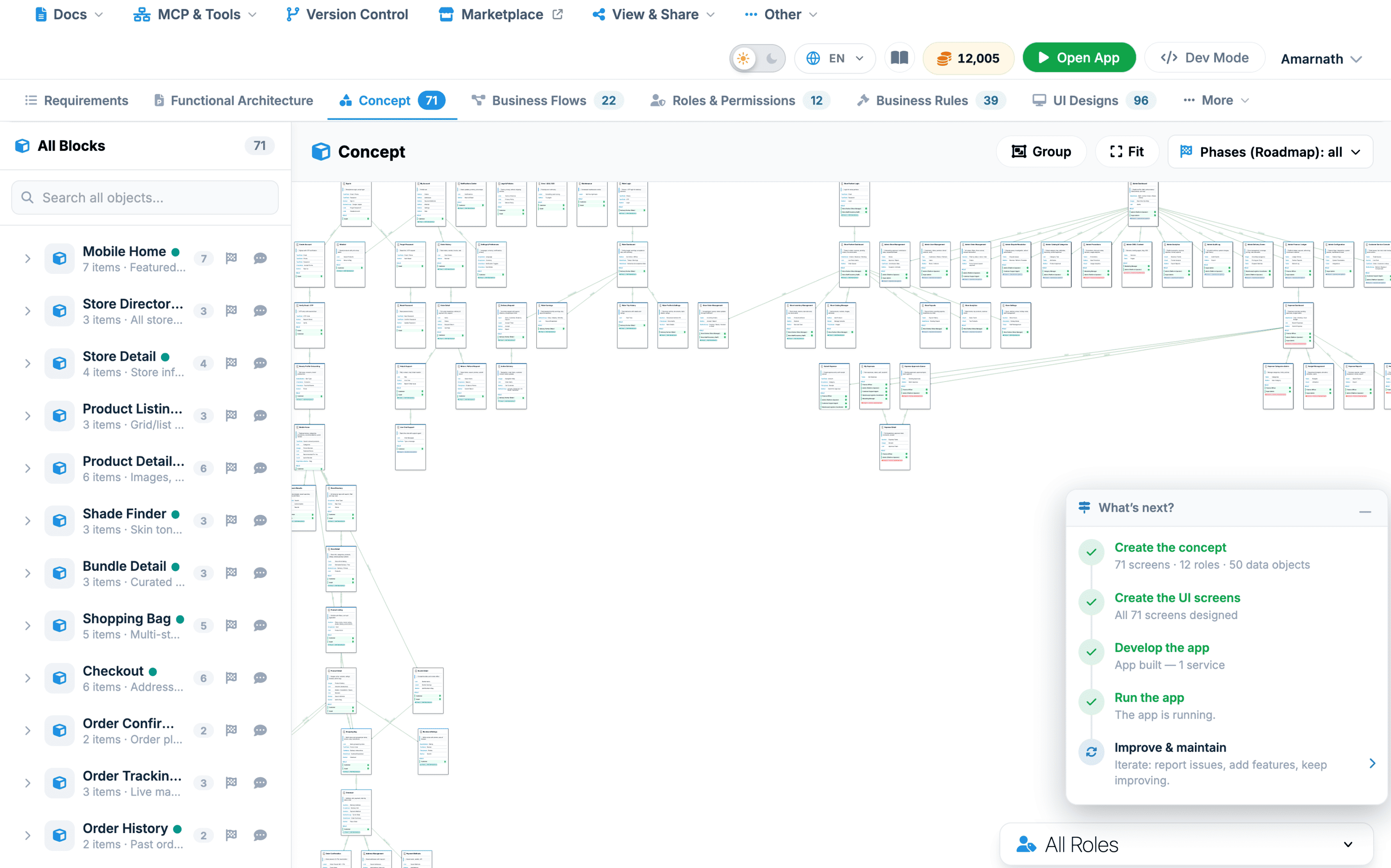Viewport: 1391px width, 868px height.
Task: Switch to the Requirements tab
Action: point(76,100)
